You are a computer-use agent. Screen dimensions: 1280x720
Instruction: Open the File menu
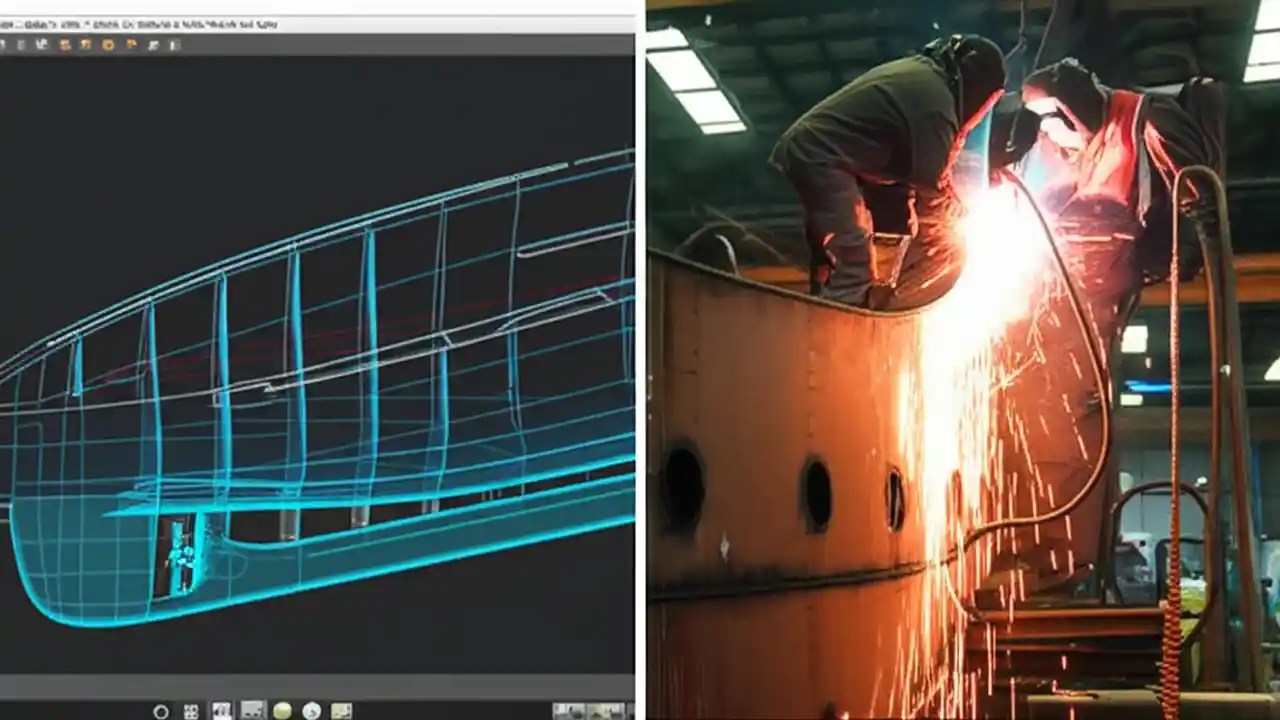click(x=10, y=22)
